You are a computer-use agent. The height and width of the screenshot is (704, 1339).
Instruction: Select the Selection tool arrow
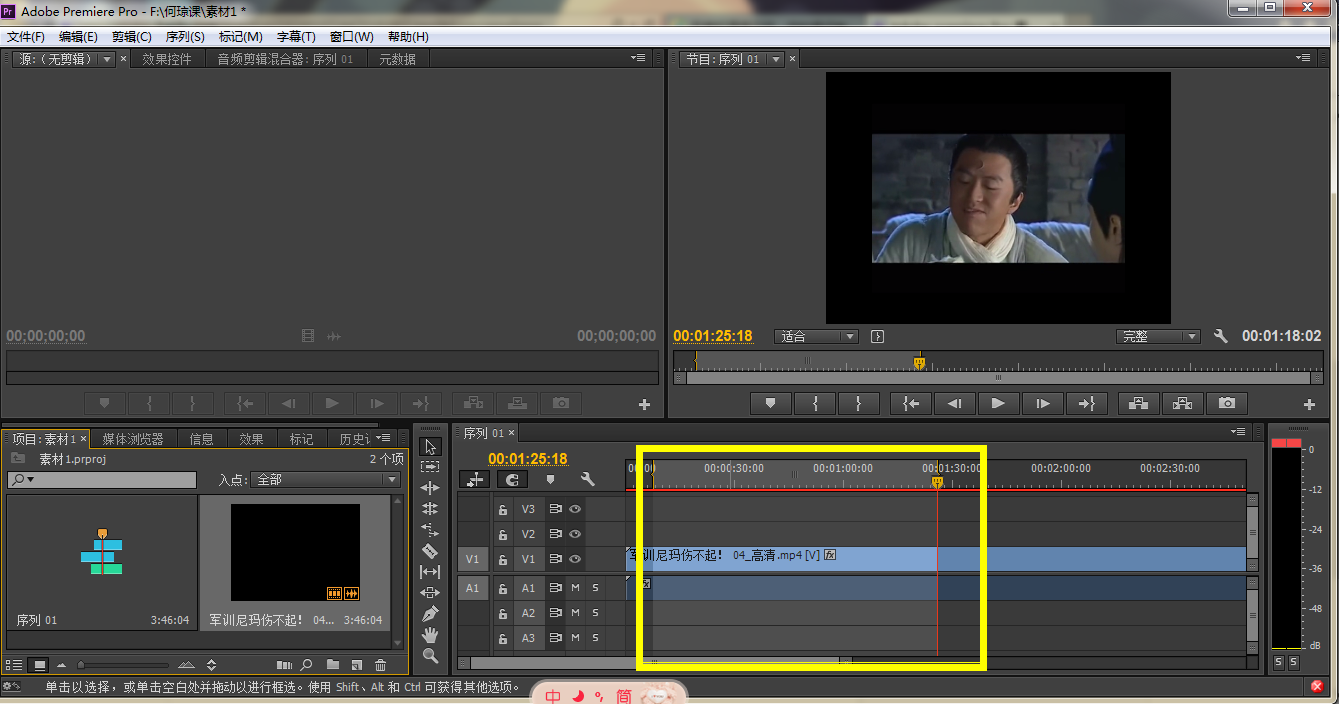430,446
